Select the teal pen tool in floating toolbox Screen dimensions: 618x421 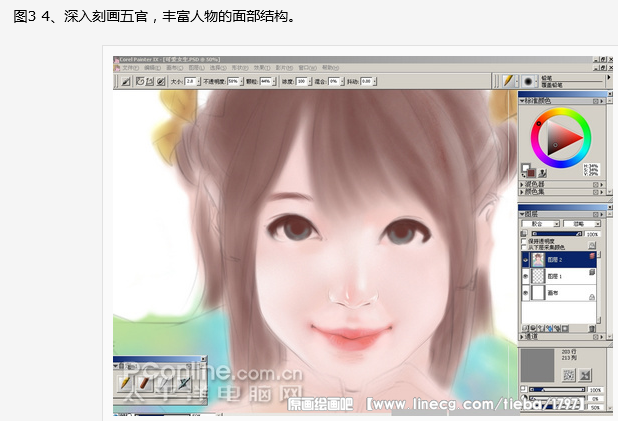tap(184, 383)
